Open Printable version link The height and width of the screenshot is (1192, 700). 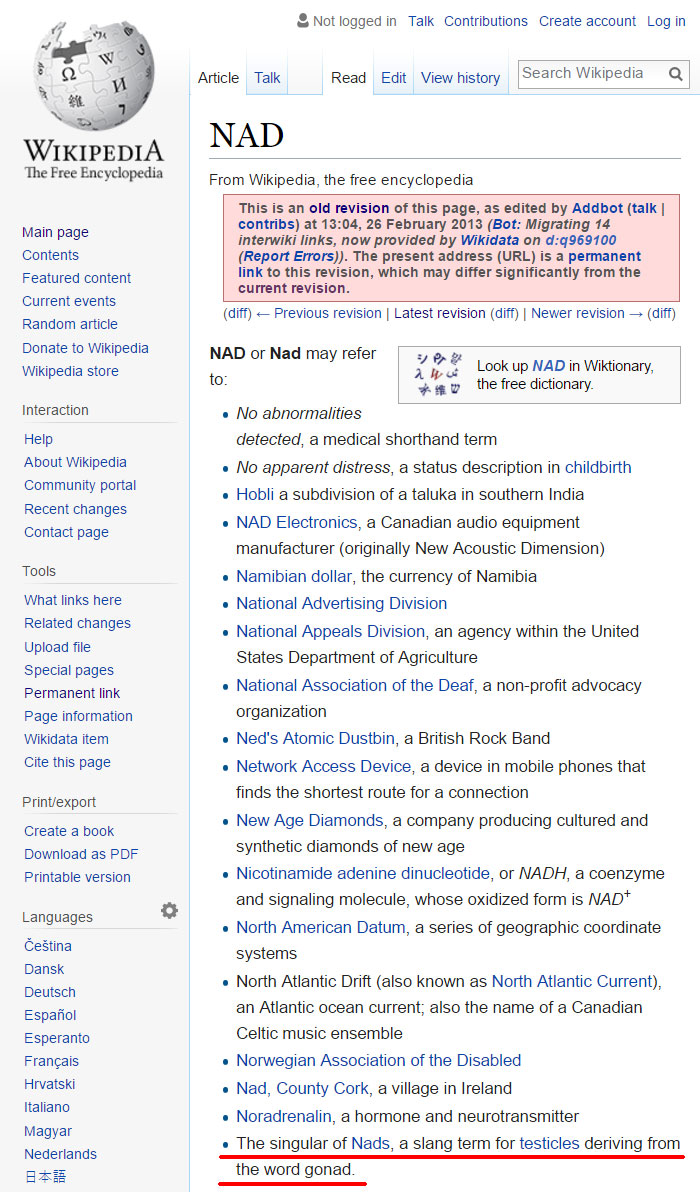tap(77, 877)
